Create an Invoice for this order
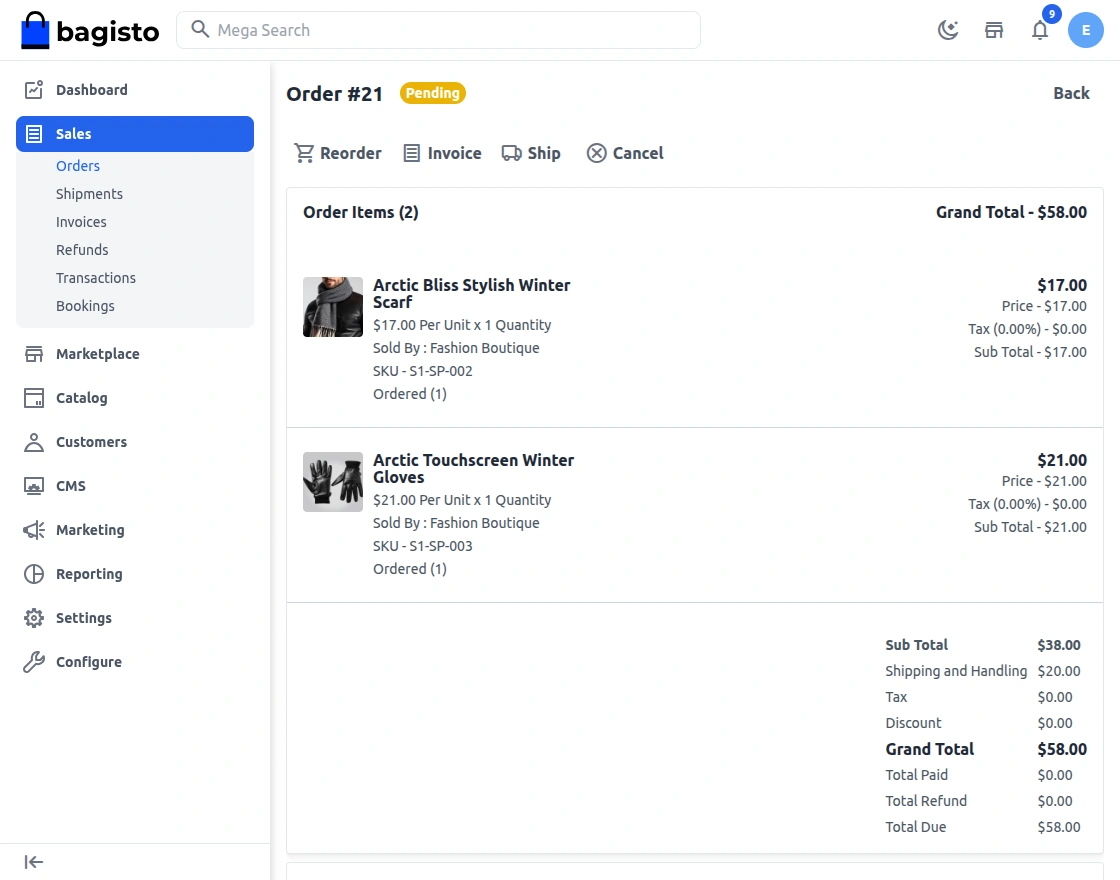1120x880 pixels. (x=442, y=153)
